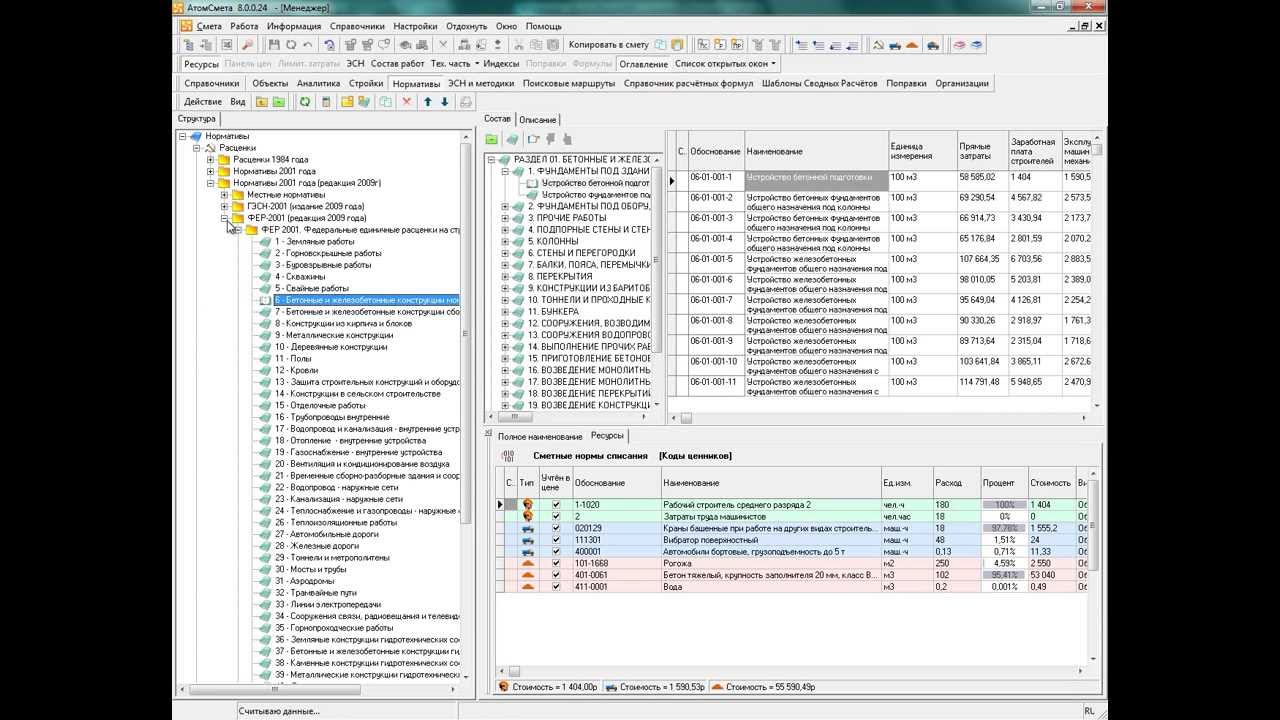Click the first yellow folder icon after Вид
This screenshot has width=1280, height=720.
coord(261,102)
